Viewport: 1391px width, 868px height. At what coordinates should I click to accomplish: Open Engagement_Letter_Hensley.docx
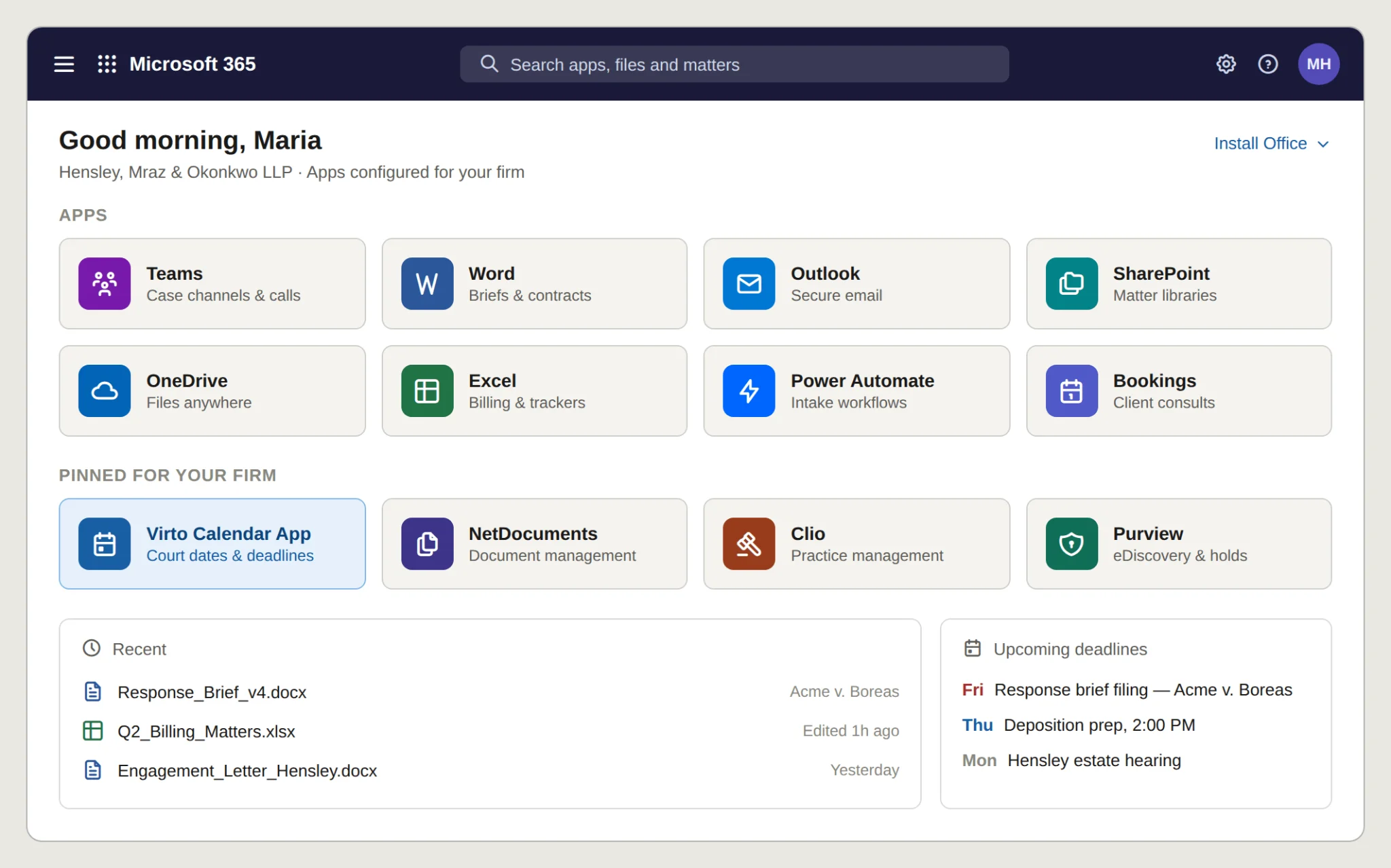[247, 771]
